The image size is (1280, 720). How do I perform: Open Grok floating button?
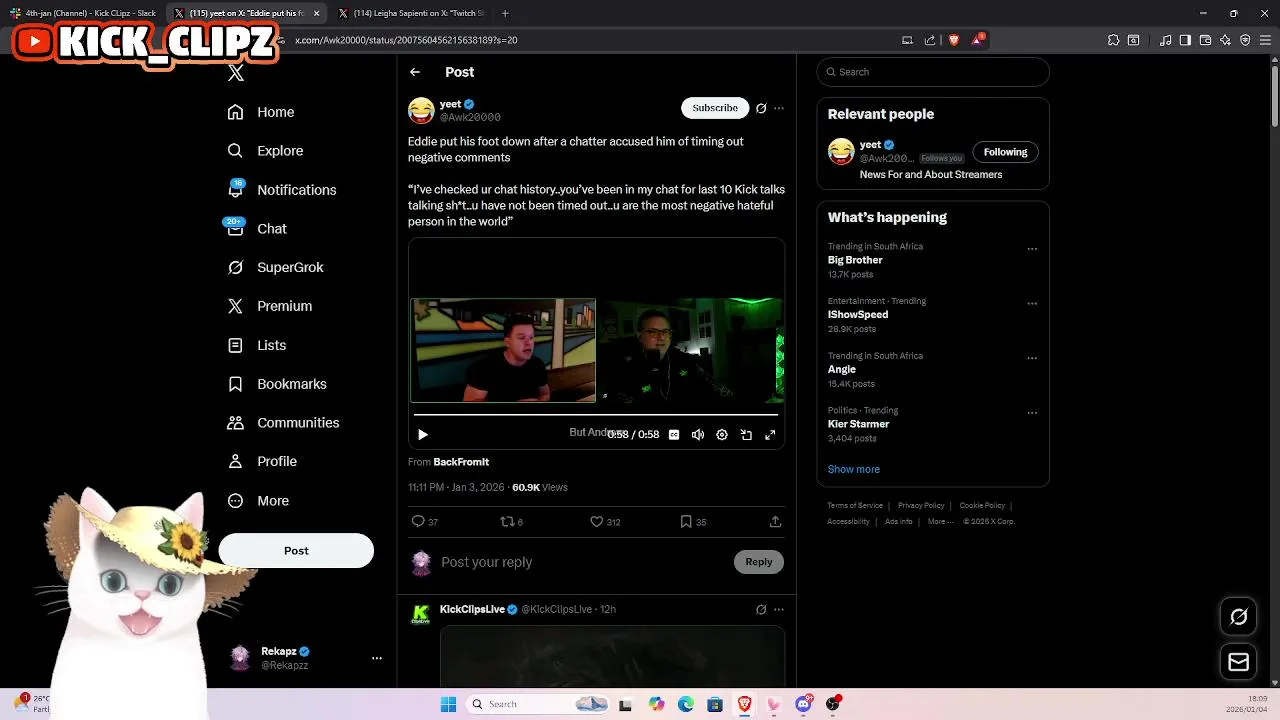(x=1238, y=617)
